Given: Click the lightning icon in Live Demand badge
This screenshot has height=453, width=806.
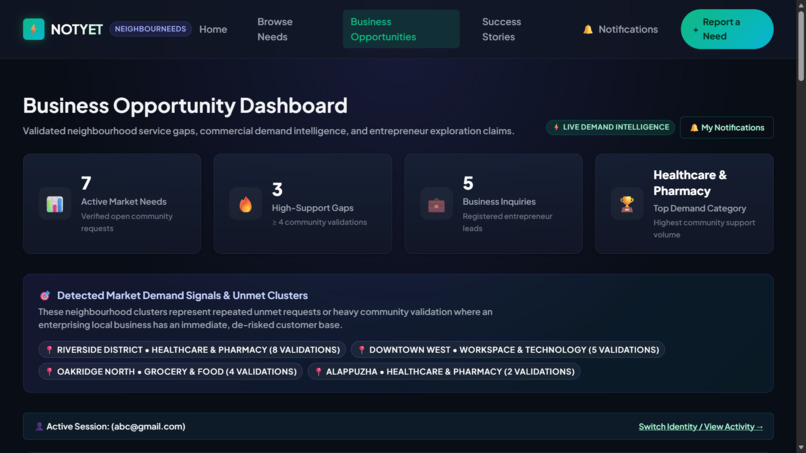Looking at the screenshot, I should [x=556, y=127].
